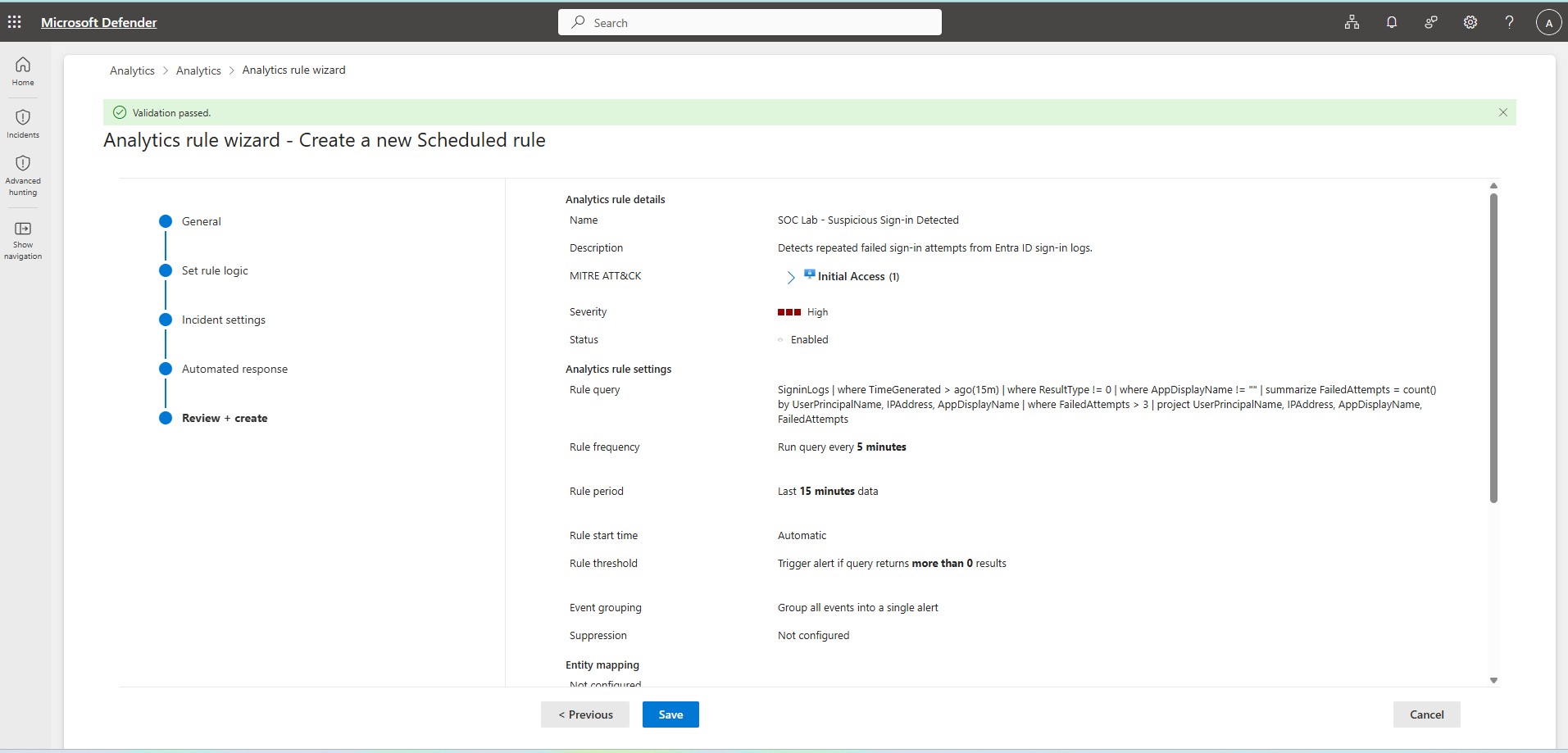Click 'Group all events into a single alert'
The width and height of the screenshot is (1568, 753).
(858, 607)
